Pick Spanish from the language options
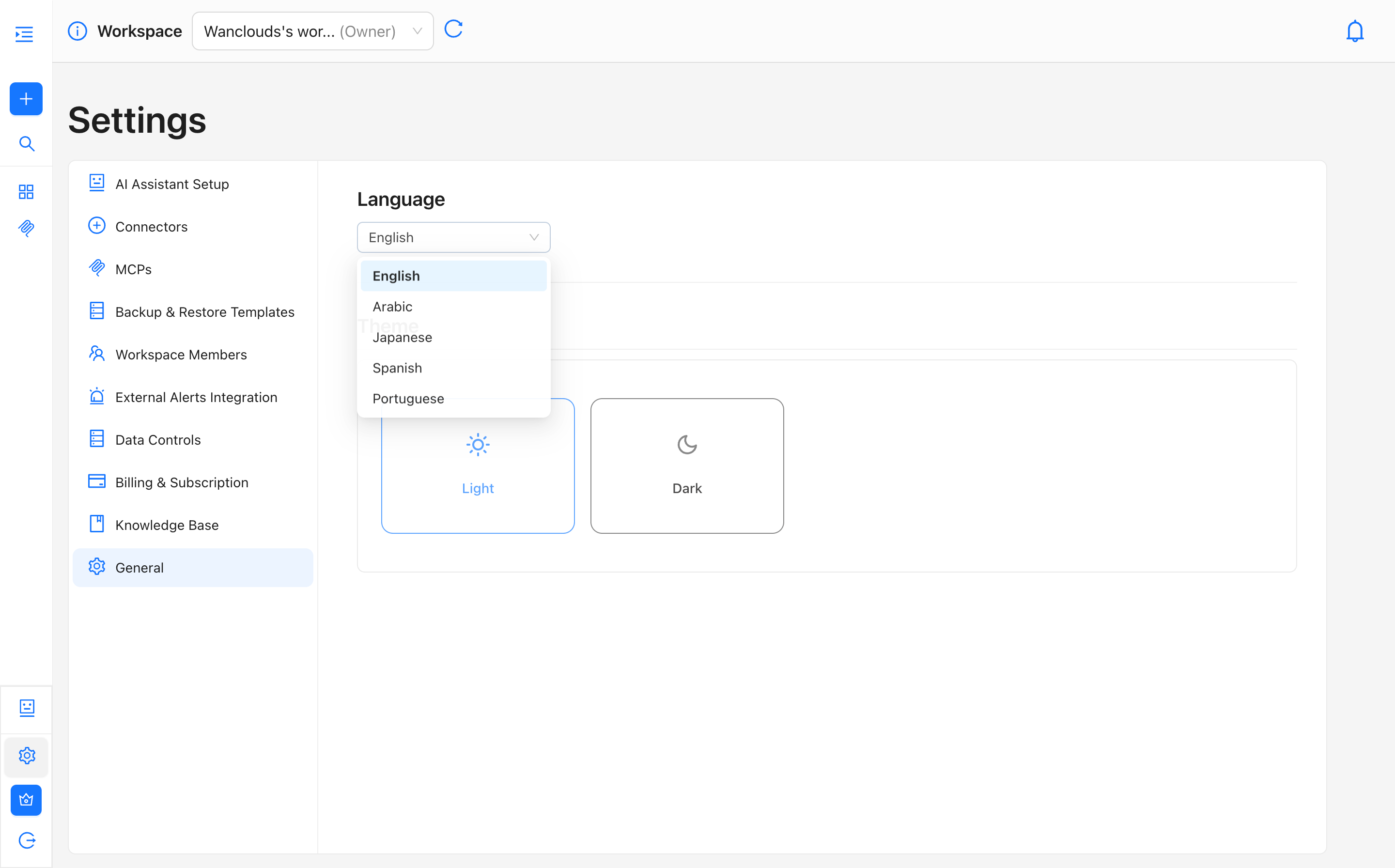 [x=397, y=368]
